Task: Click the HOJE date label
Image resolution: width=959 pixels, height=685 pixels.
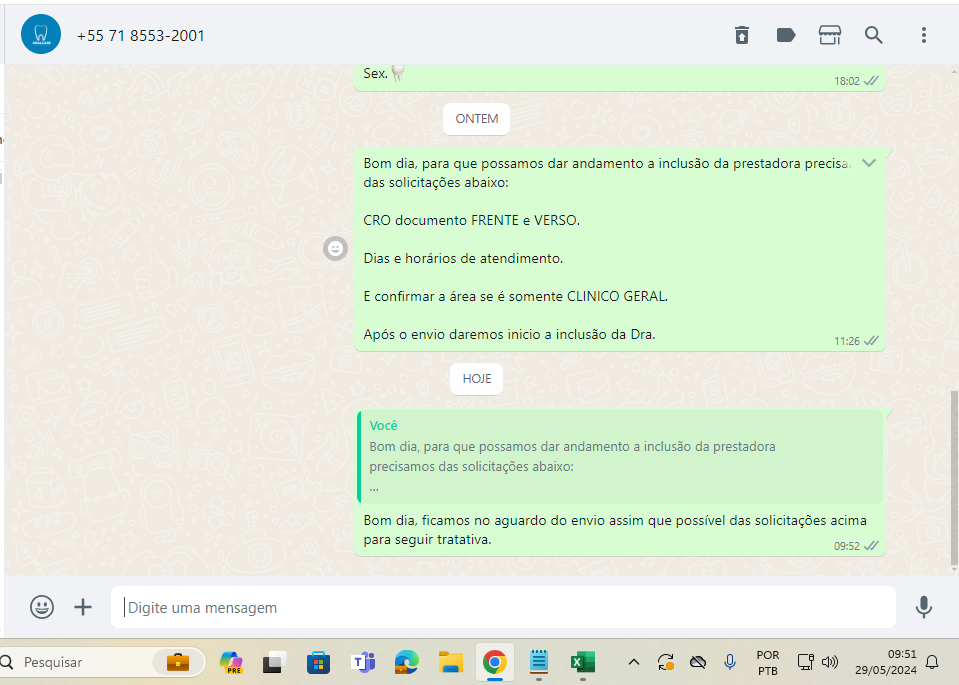Action: pos(476,379)
